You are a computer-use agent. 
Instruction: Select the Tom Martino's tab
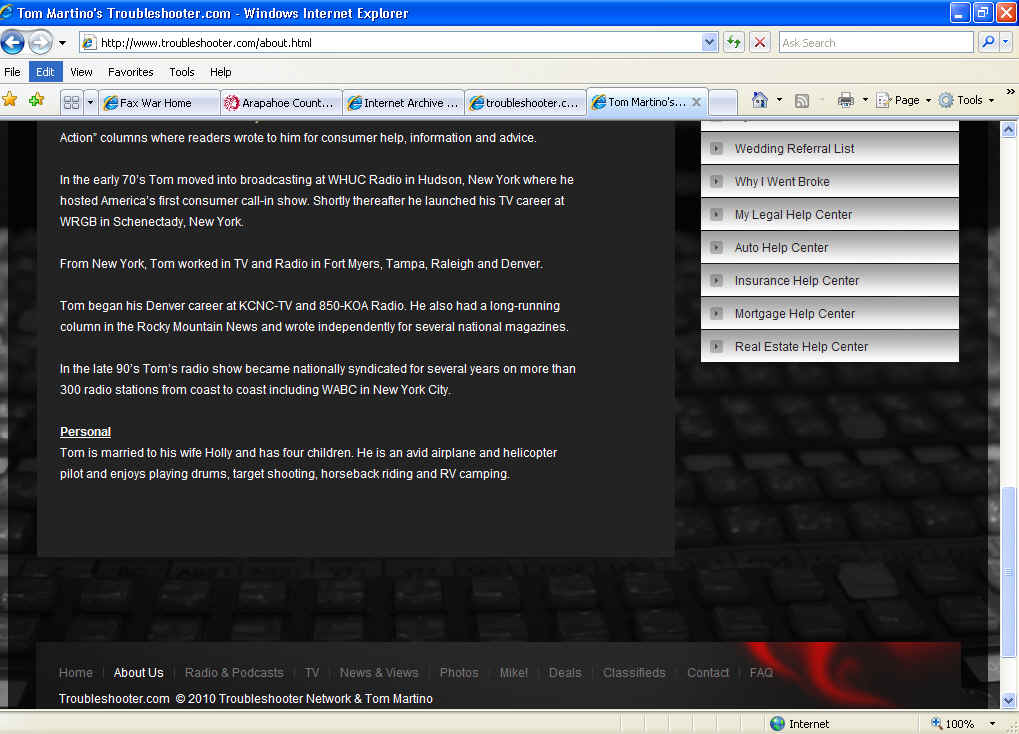639,102
